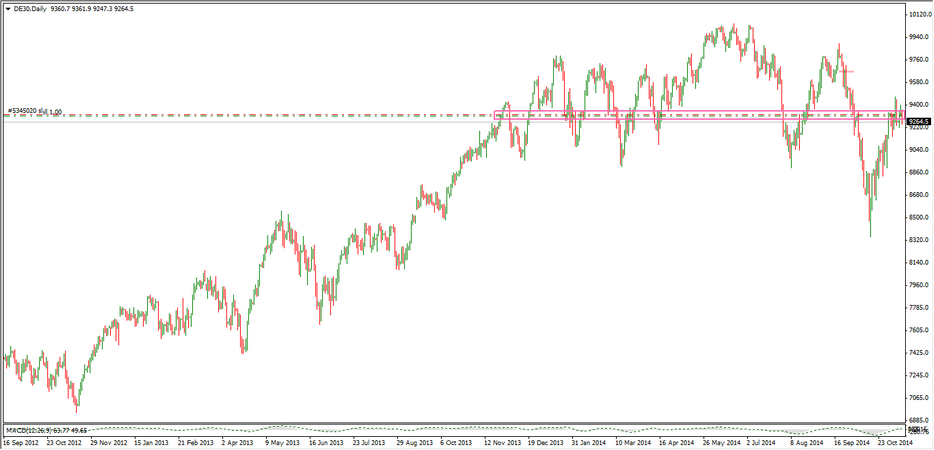Viewport: 934px width, 450px height.
Task: Click the 9 May 2013 date on the time axis
Action: coord(286,441)
